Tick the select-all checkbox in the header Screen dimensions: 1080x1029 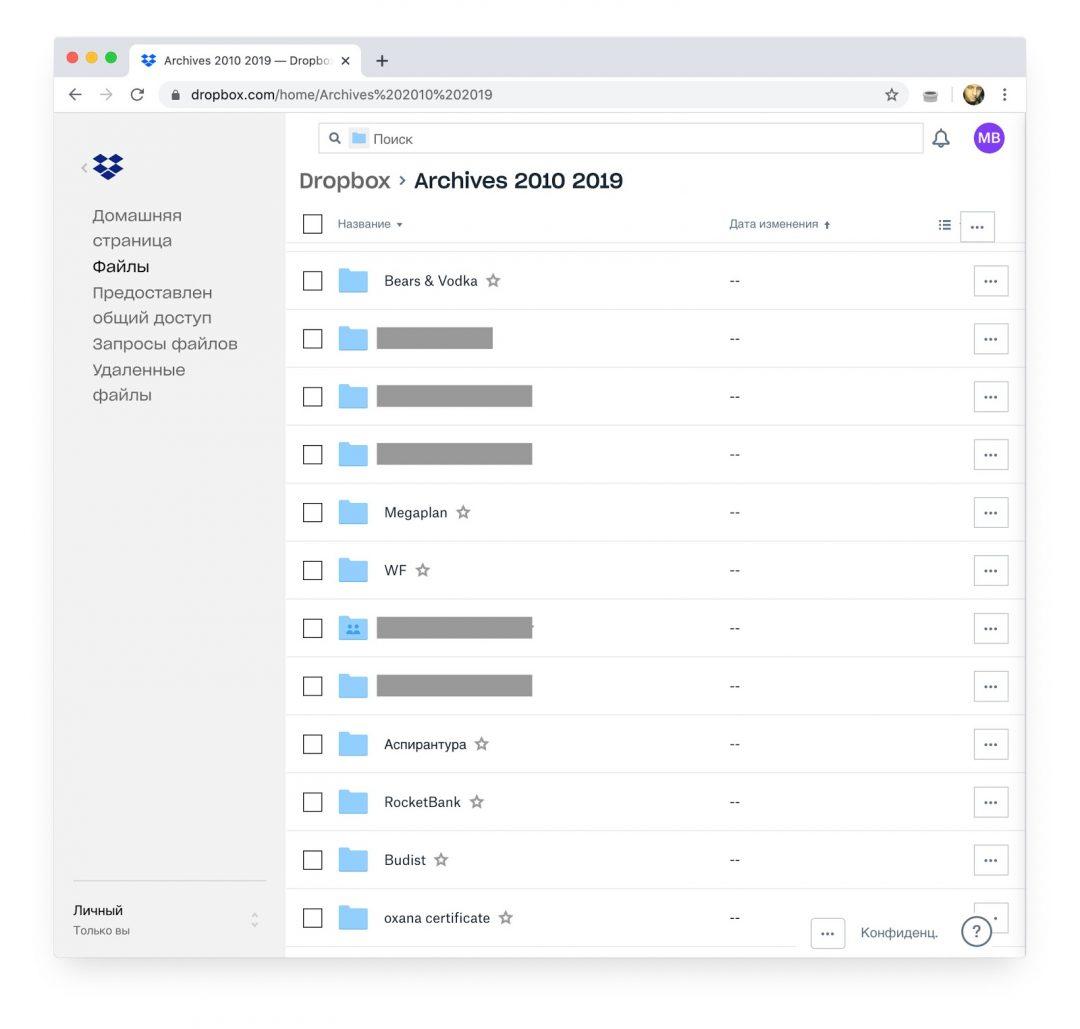[313, 224]
